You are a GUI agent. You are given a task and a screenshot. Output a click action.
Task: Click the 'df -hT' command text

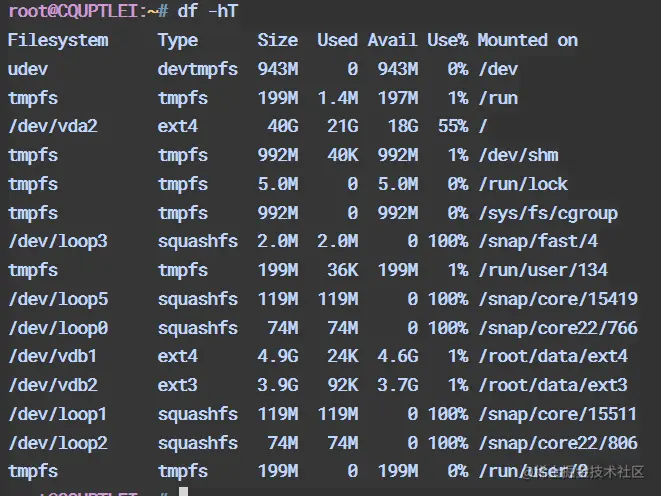(x=208, y=11)
